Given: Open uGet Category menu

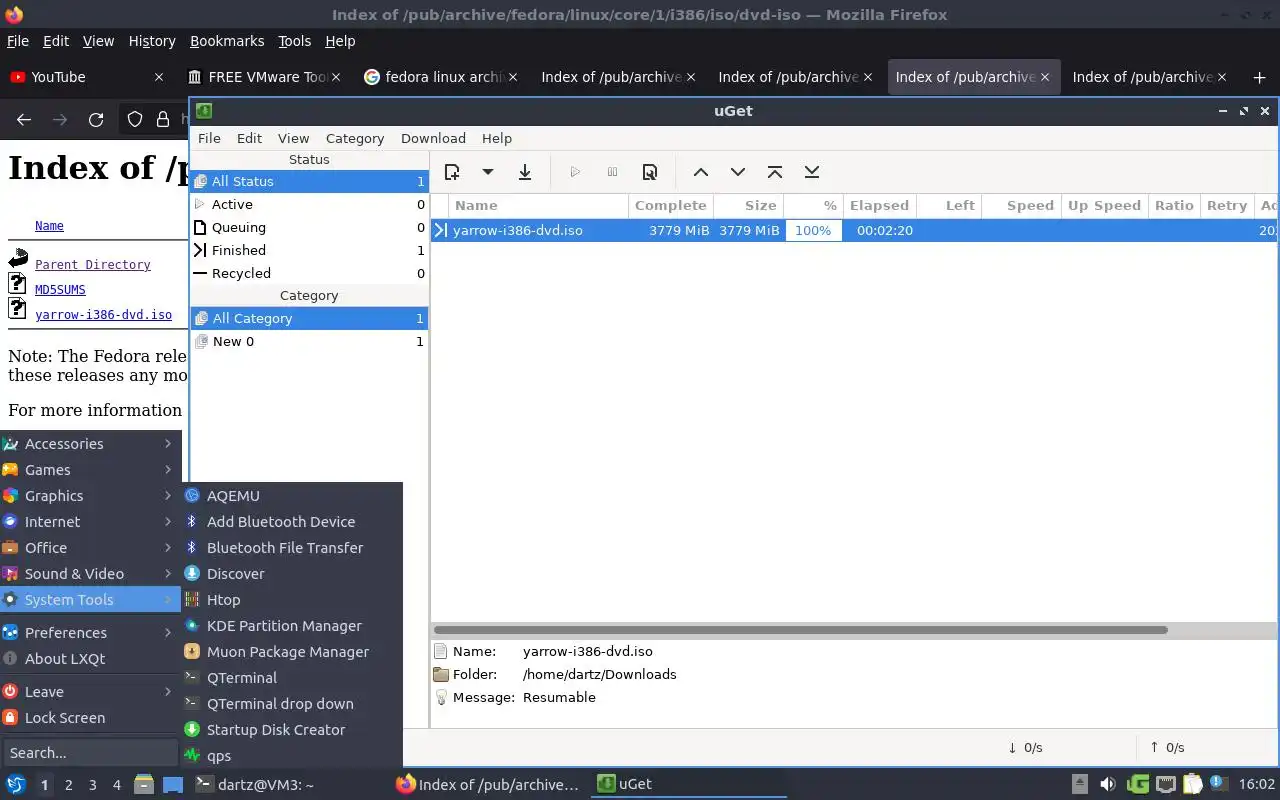Looking at the screenshot, I should point(355,138).
